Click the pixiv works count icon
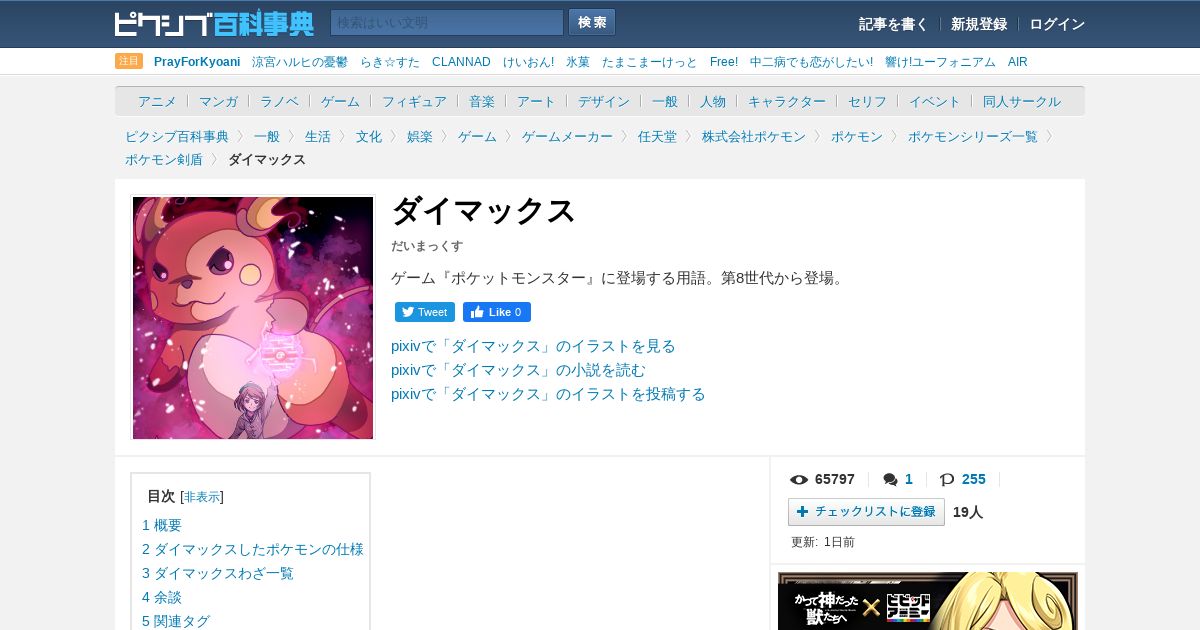 [x=947, y=480]
